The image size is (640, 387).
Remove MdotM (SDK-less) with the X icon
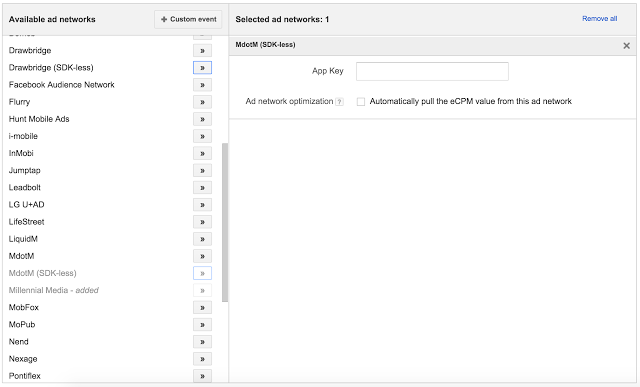point(627,46)
